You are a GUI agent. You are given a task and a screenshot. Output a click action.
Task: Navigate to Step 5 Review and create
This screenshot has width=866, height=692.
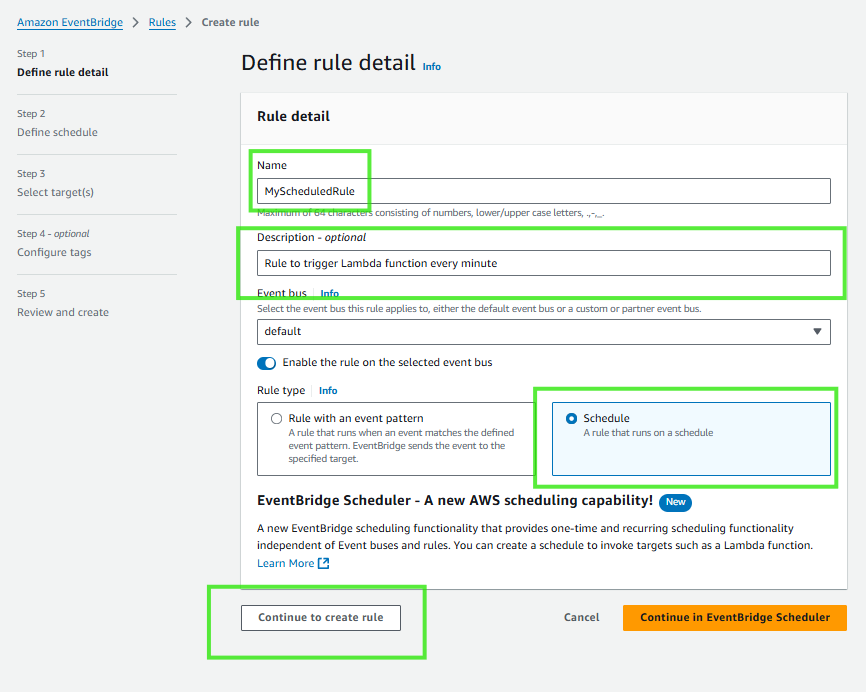(63, 312)
